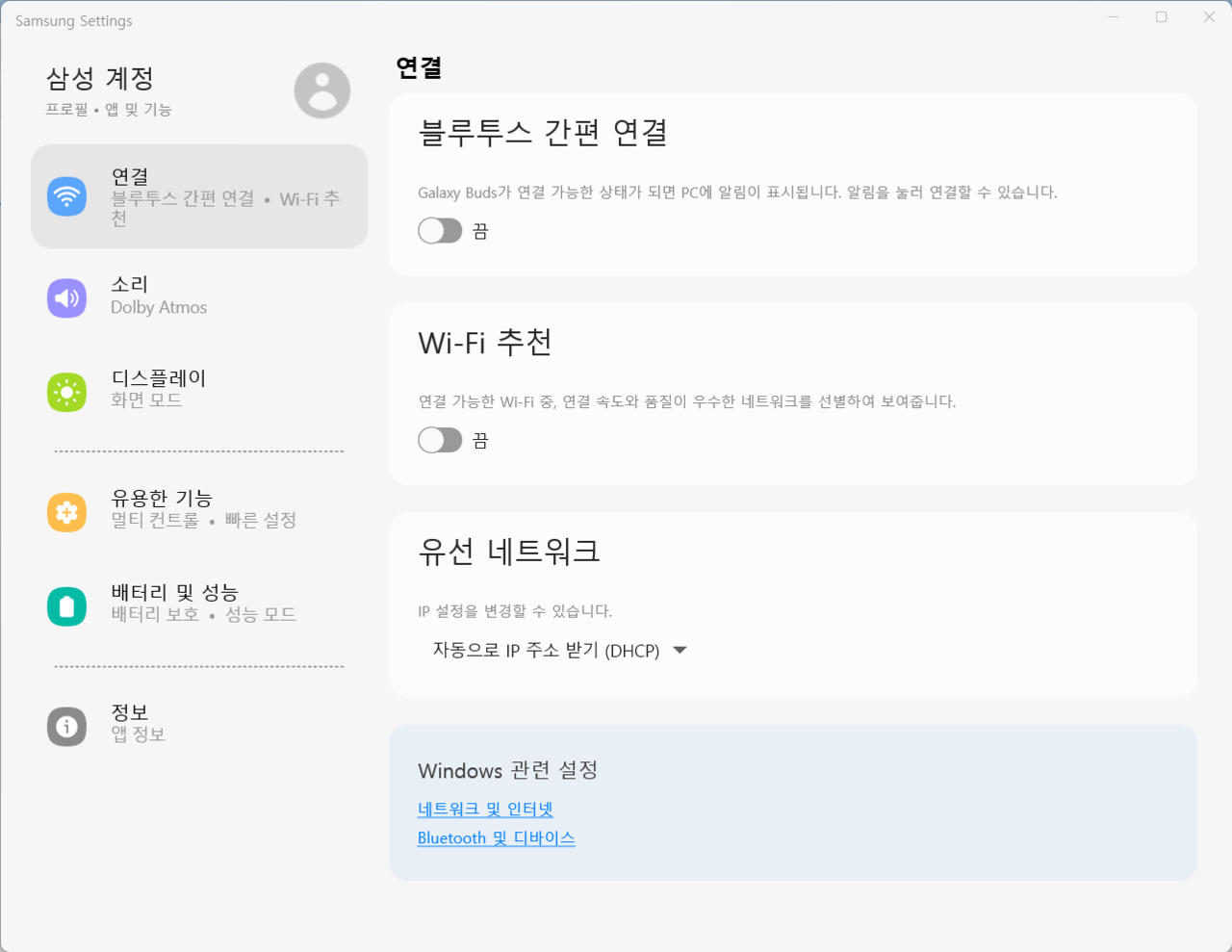The width and height of the screenshot is (1232, 952).
Task: Click the orange useful features icon
Action: 66,512
